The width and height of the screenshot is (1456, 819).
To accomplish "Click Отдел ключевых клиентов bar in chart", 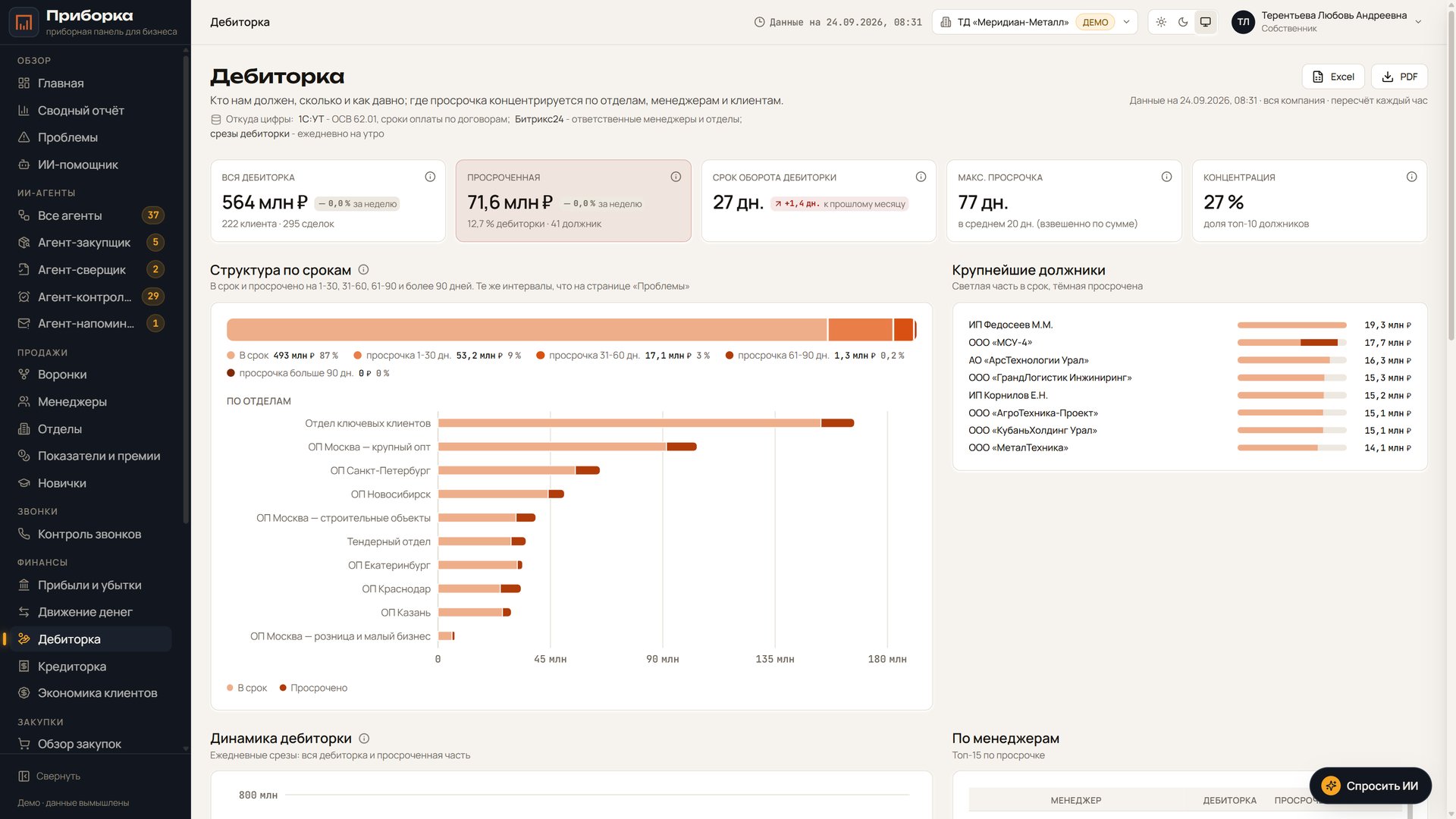I will 646,423.
